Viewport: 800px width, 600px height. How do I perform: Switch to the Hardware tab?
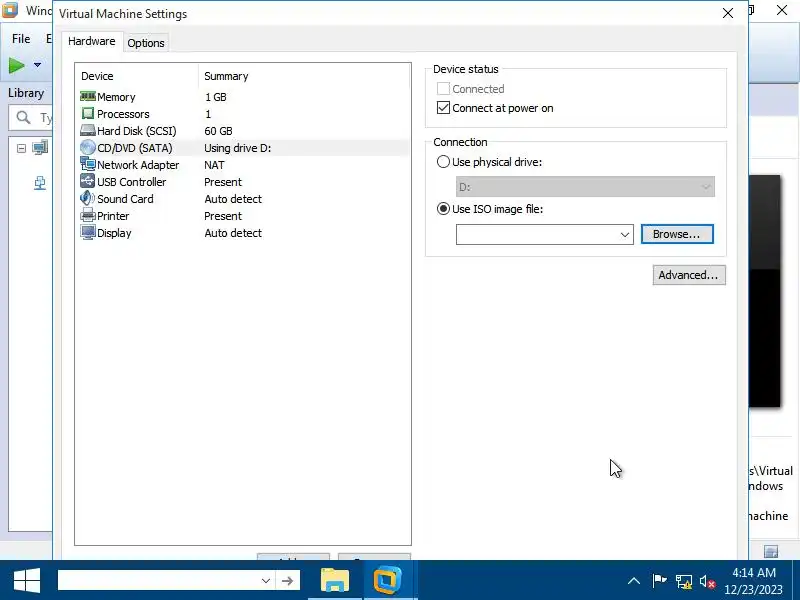click(91, 41)
